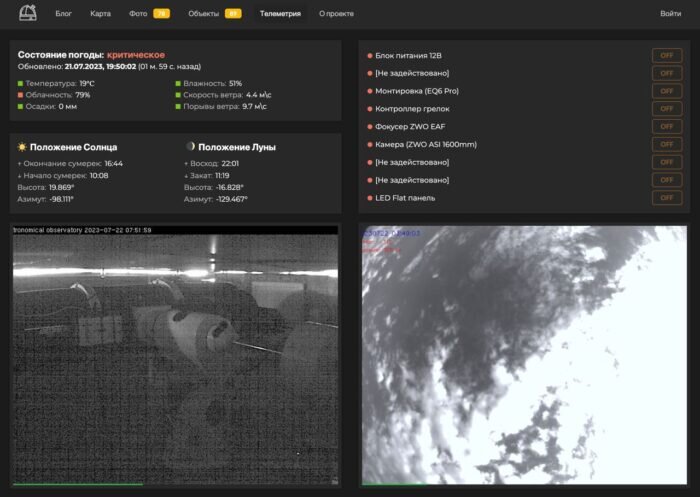Image resolution: width=700 pixels, height=497 pixels.
Task: Click the moon Азимут -129.467° value
Action: [232, 199]
